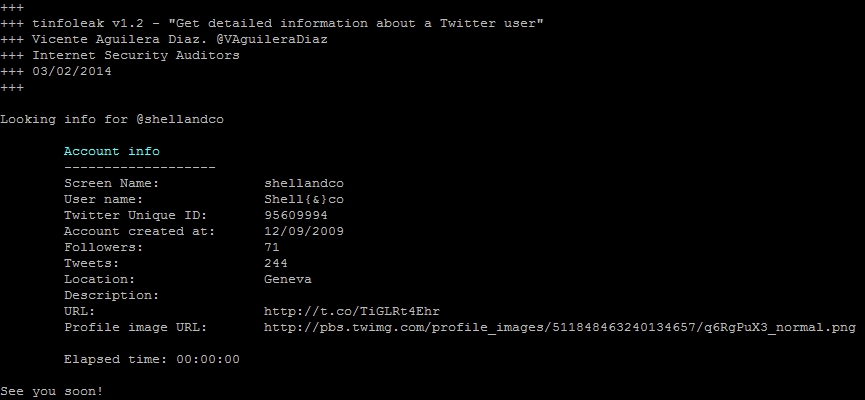Image resolution: width=865 pixels, height=400 pixels.
Task: Click the Location value Geneva
Action: point(287,279)
